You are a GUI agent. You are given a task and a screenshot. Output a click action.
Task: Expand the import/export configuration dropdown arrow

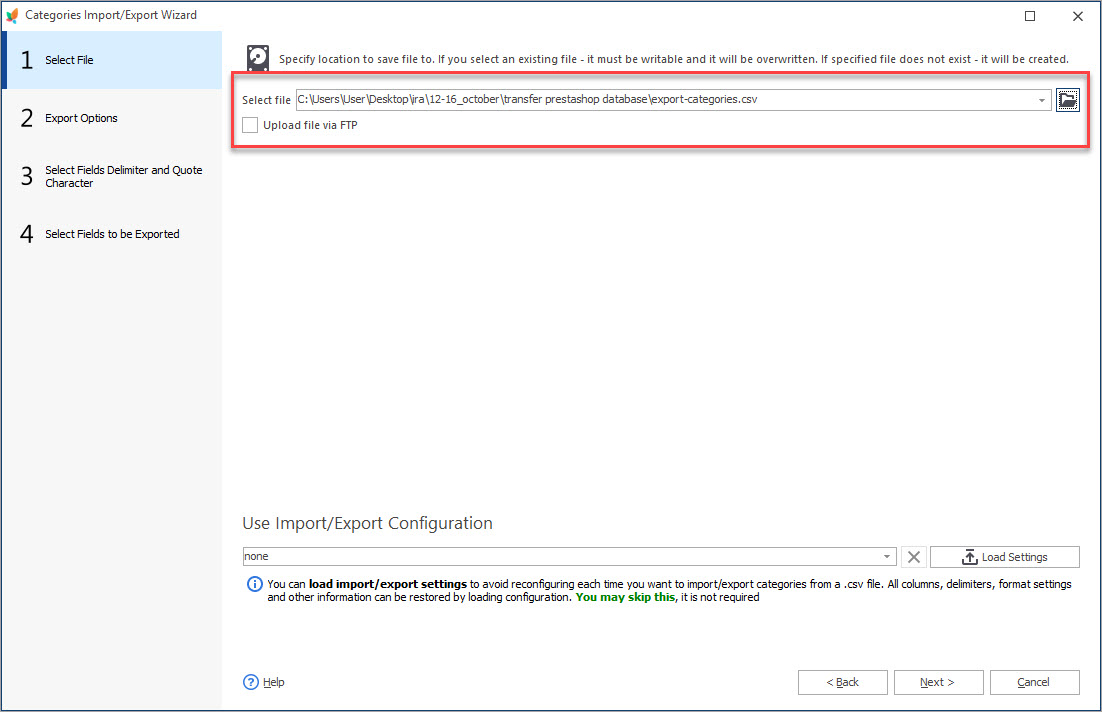click(887, 557)
